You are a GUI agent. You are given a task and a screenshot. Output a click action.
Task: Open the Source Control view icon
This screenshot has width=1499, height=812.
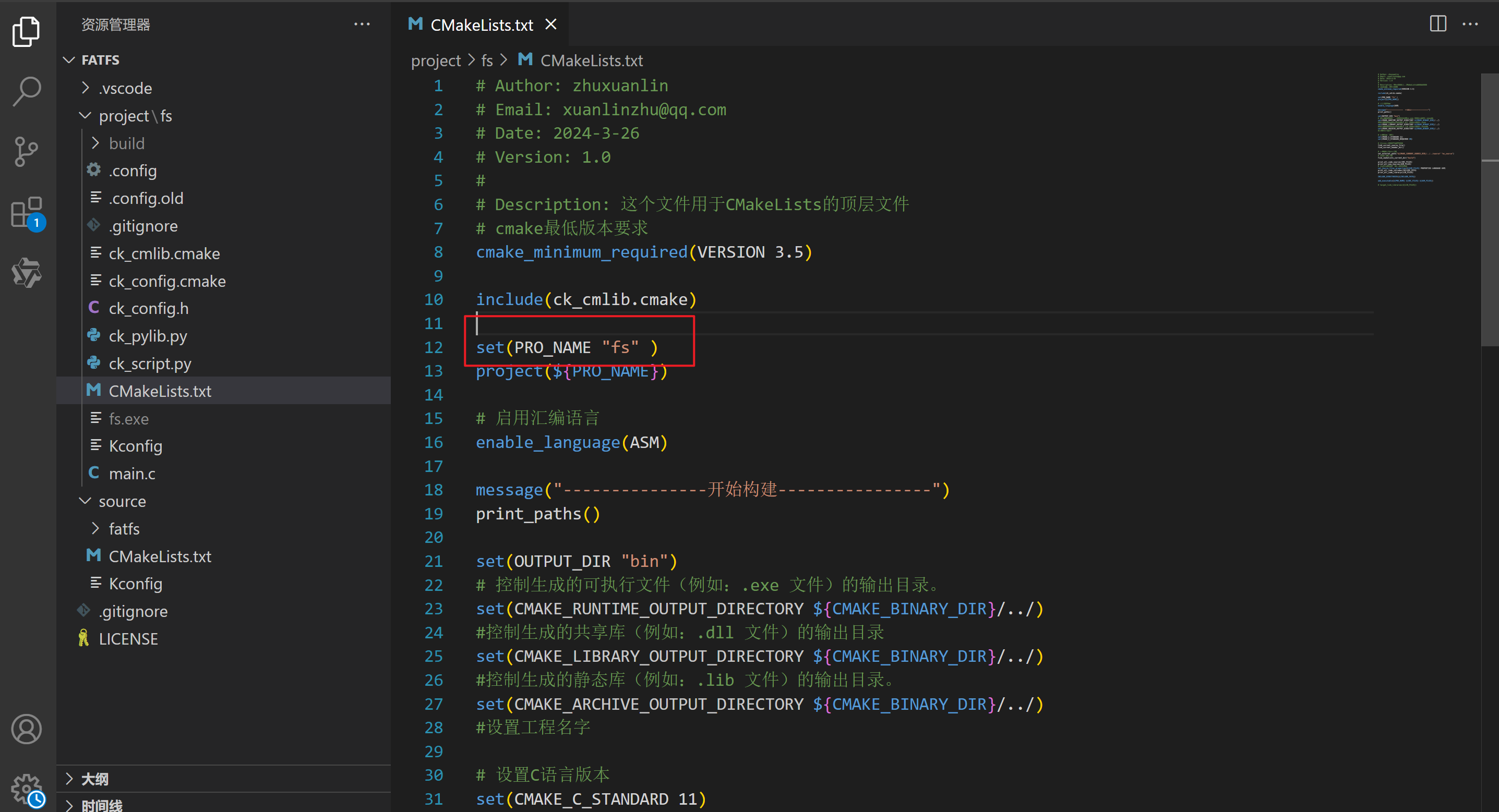coord(26,152)
